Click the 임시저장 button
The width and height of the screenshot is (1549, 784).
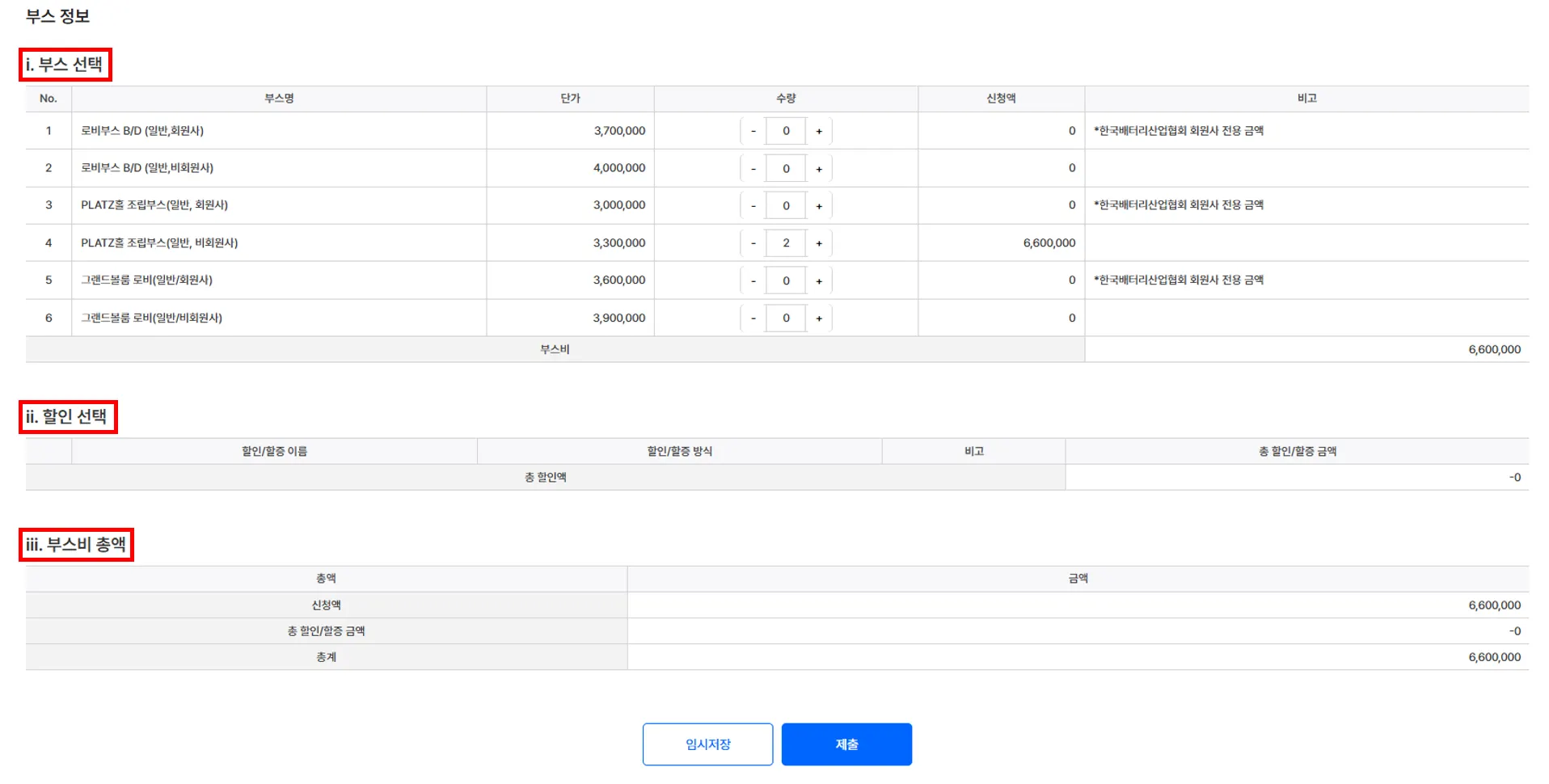[x=707, y=744]
